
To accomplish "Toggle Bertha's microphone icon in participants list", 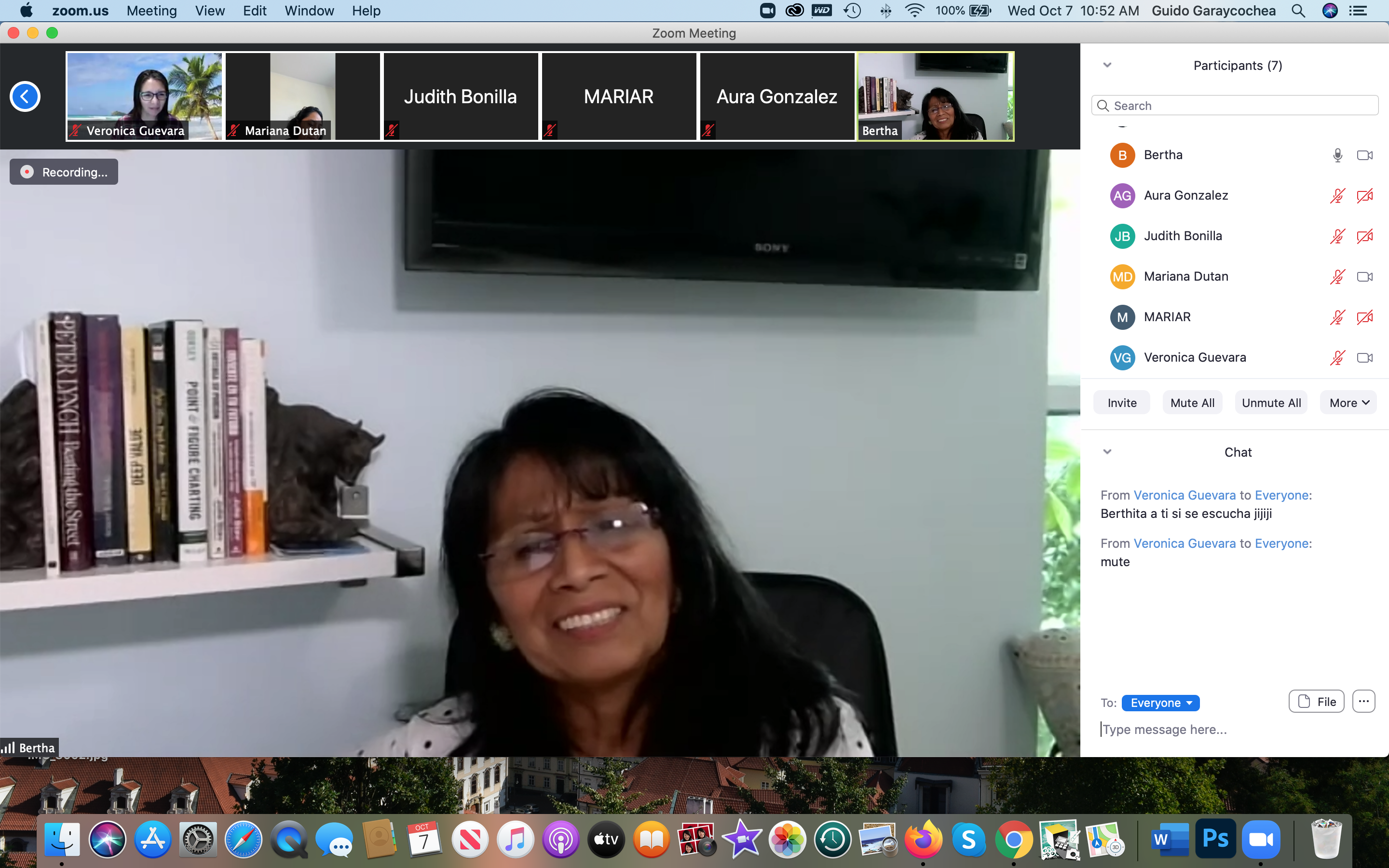I will (x=1337, y=155).
